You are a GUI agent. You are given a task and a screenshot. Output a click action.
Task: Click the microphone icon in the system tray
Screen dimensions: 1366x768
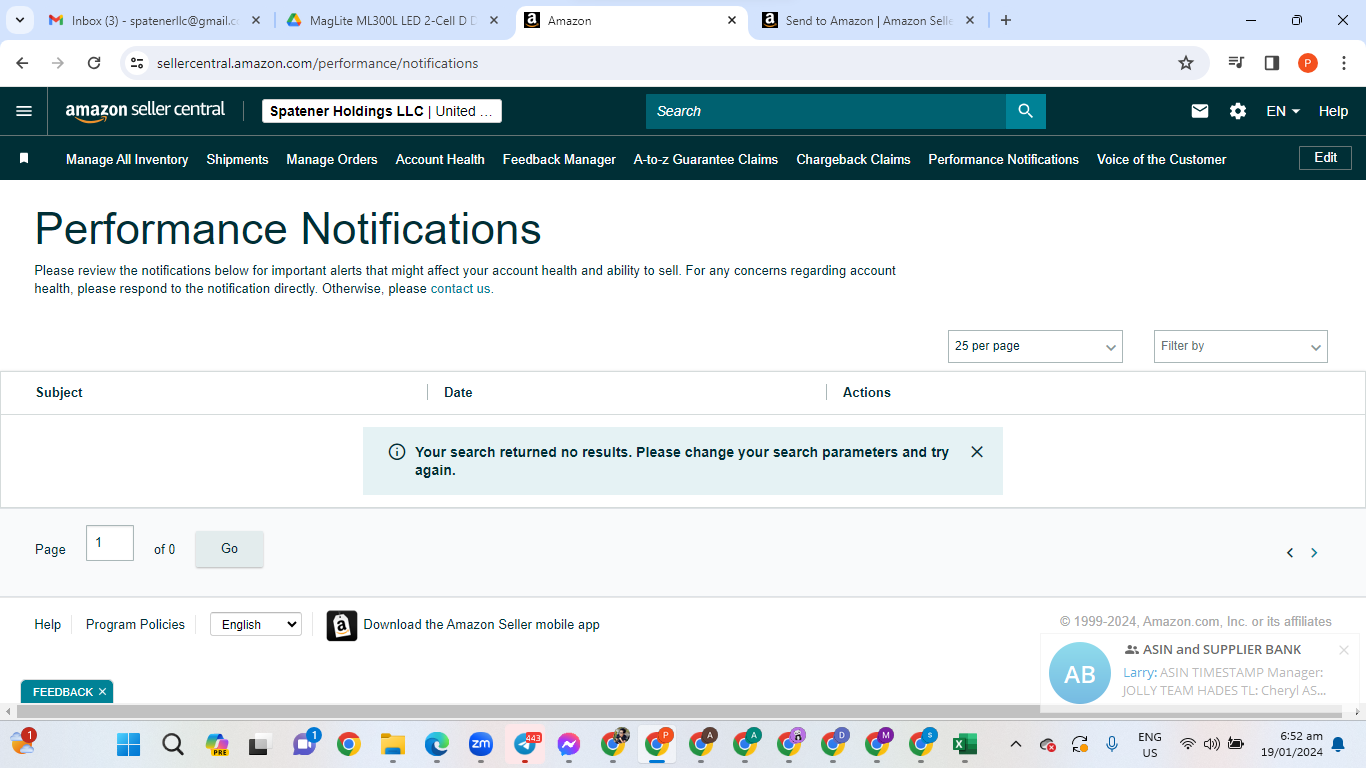coord(1112,744)
